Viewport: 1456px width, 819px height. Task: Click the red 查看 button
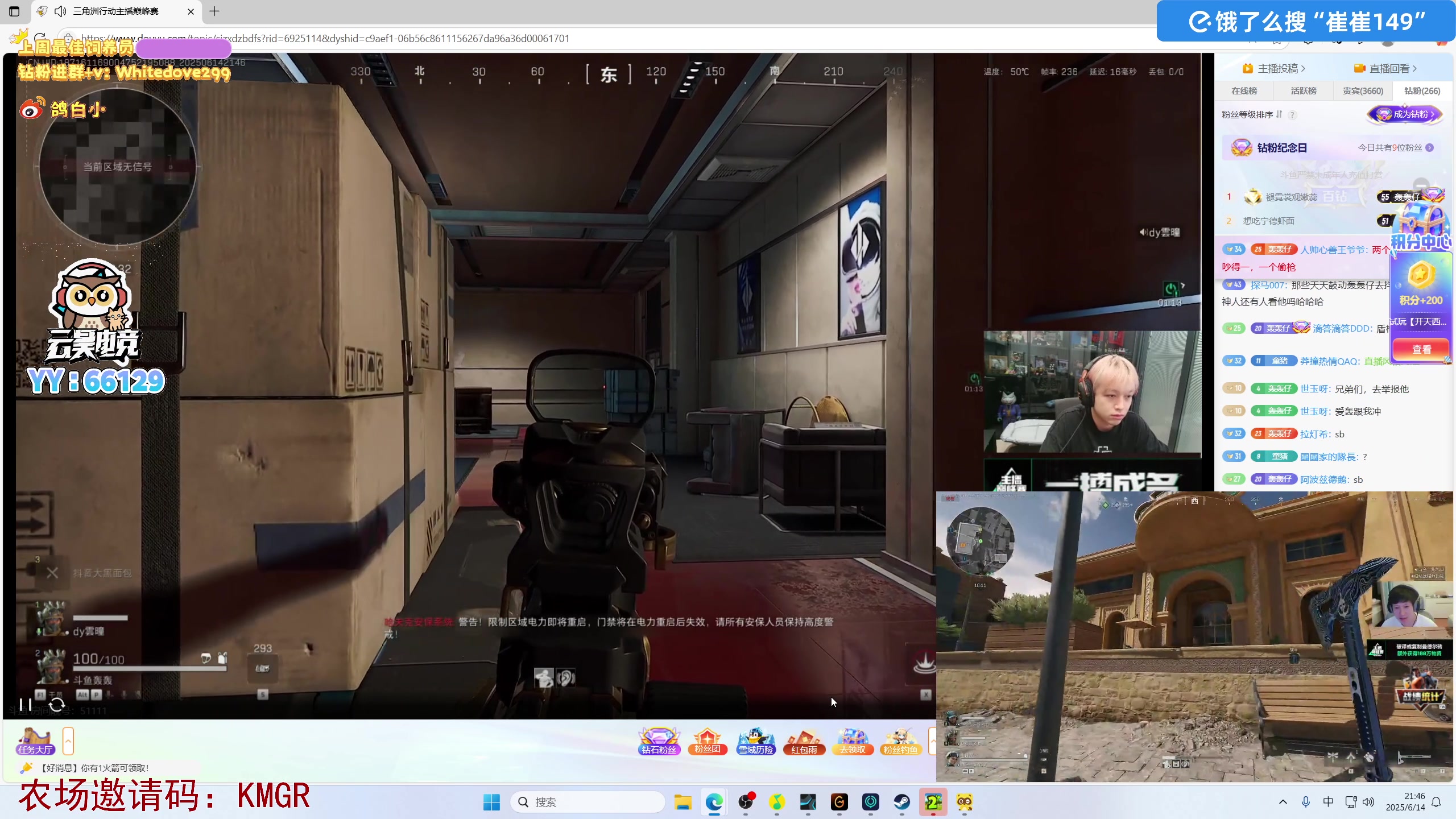(1421, 349)
